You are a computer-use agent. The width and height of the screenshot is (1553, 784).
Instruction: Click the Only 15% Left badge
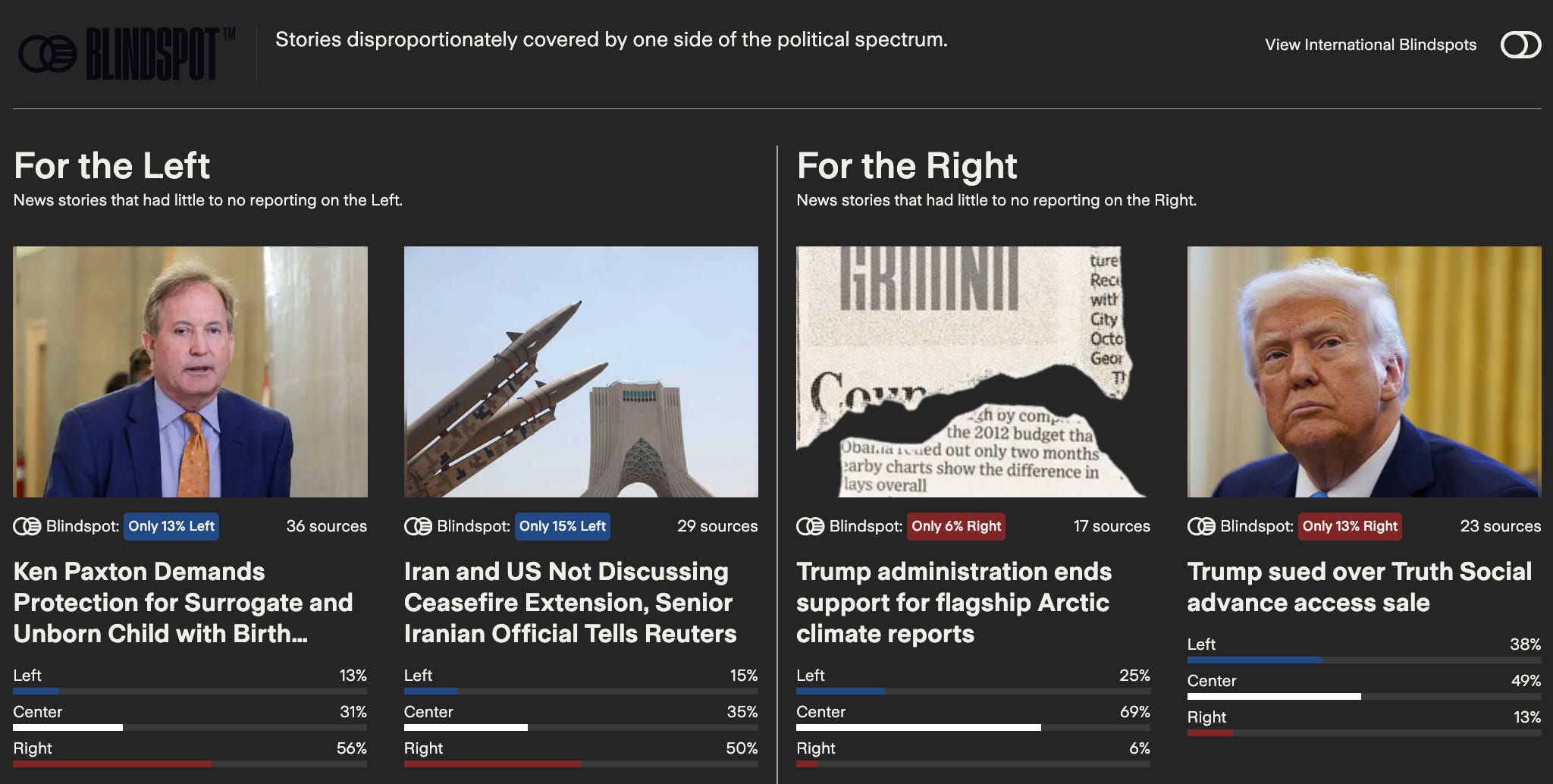[x=563, y=526]
